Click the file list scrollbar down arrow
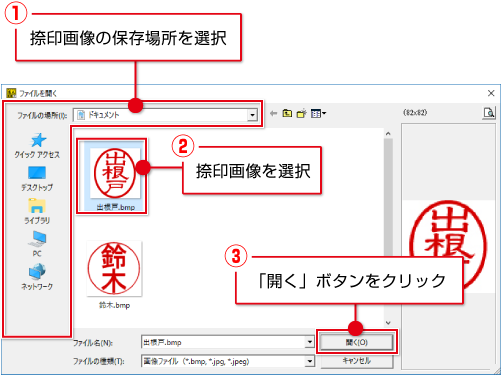 (388, 323)
